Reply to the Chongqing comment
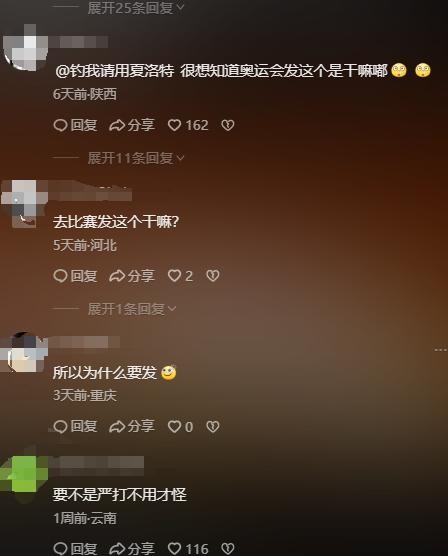This screenshot has width=448, height=556. 75,426
